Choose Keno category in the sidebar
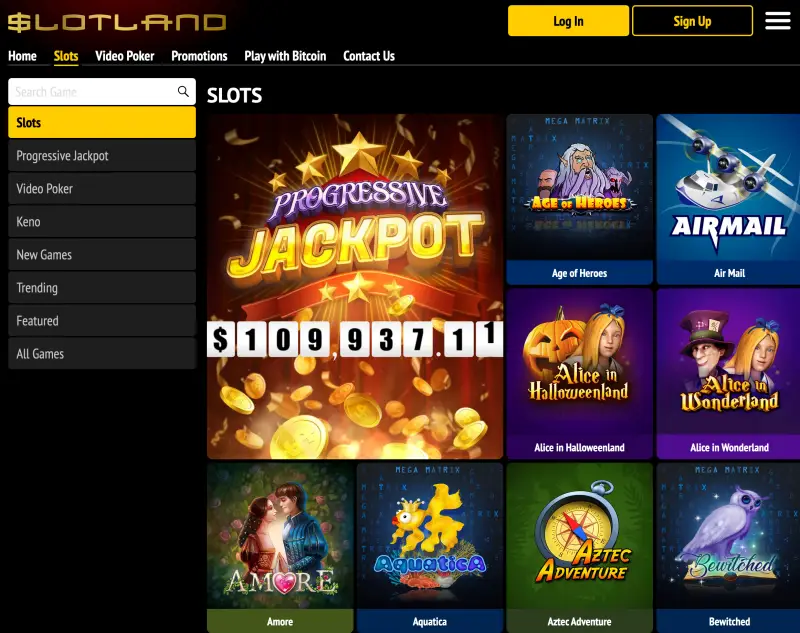 (x=102, y=221)
